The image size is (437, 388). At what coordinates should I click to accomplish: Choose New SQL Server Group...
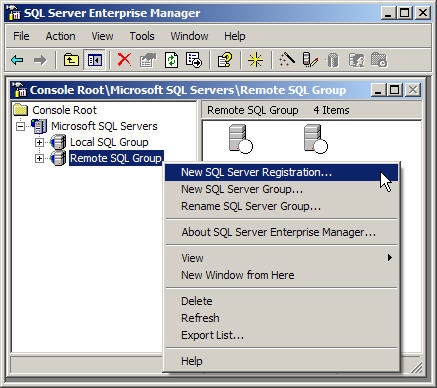point(282,189)
